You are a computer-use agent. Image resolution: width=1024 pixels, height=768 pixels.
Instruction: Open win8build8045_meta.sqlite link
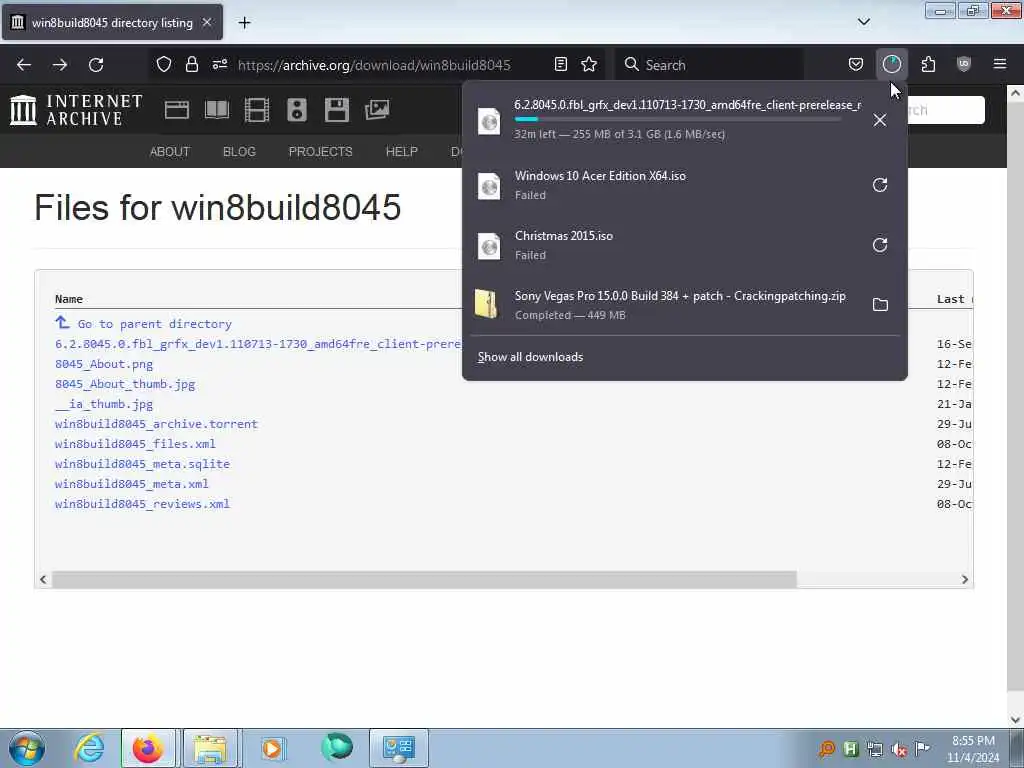[142, 464]
